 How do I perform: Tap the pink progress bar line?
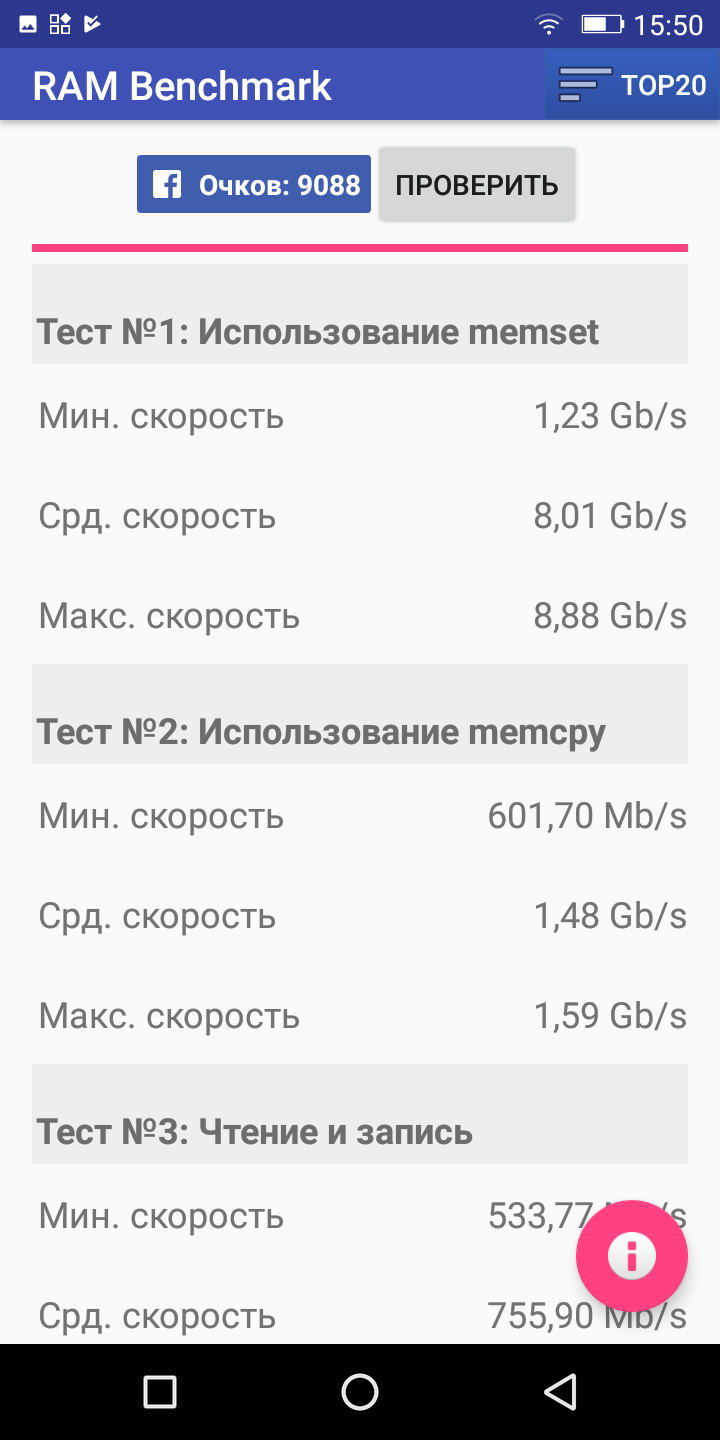tap(360, 247)
